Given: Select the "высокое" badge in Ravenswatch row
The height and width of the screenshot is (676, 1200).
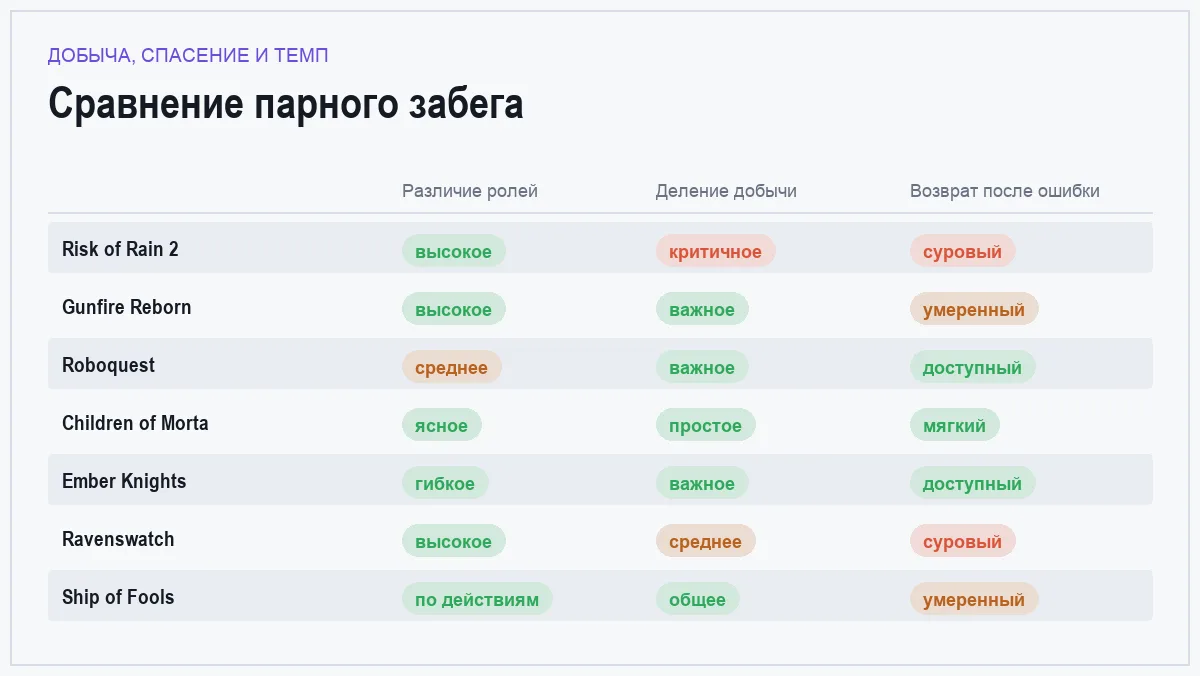Looking at the screenshot, I should 454,541.
